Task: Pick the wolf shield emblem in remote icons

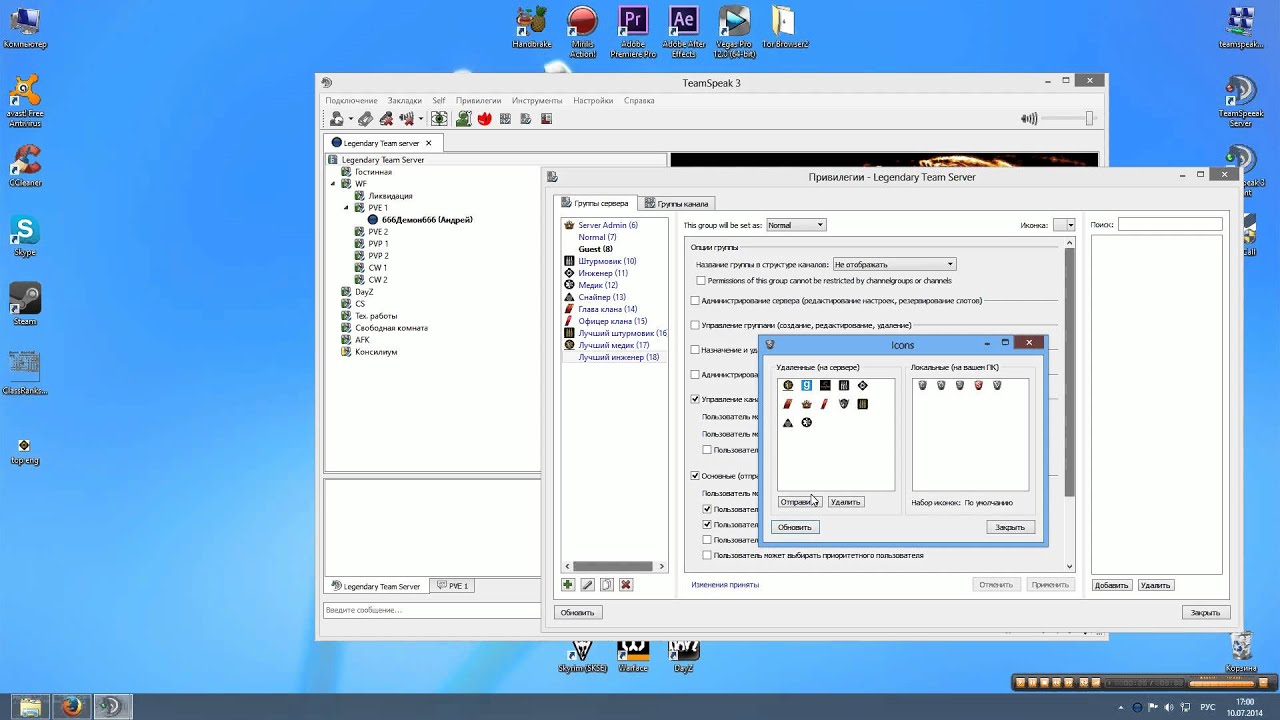Action: pos(844,404)
